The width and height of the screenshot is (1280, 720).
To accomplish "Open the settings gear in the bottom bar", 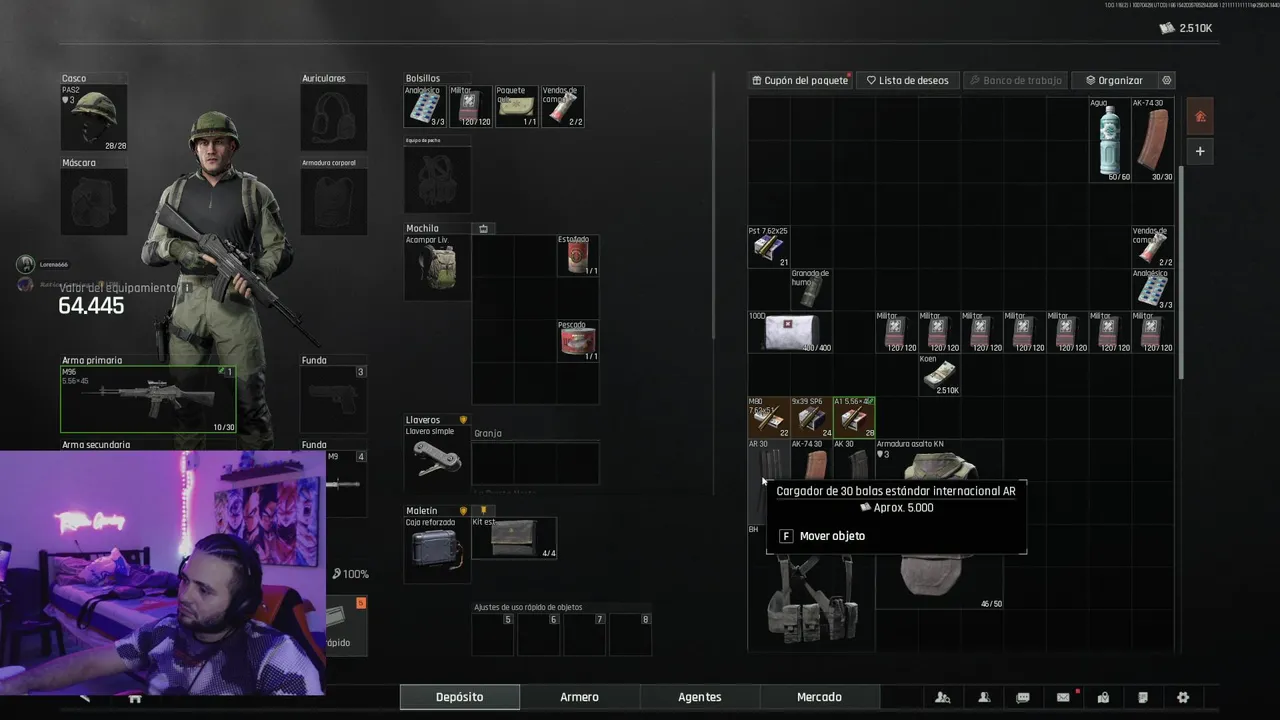I will (1183, 697).
